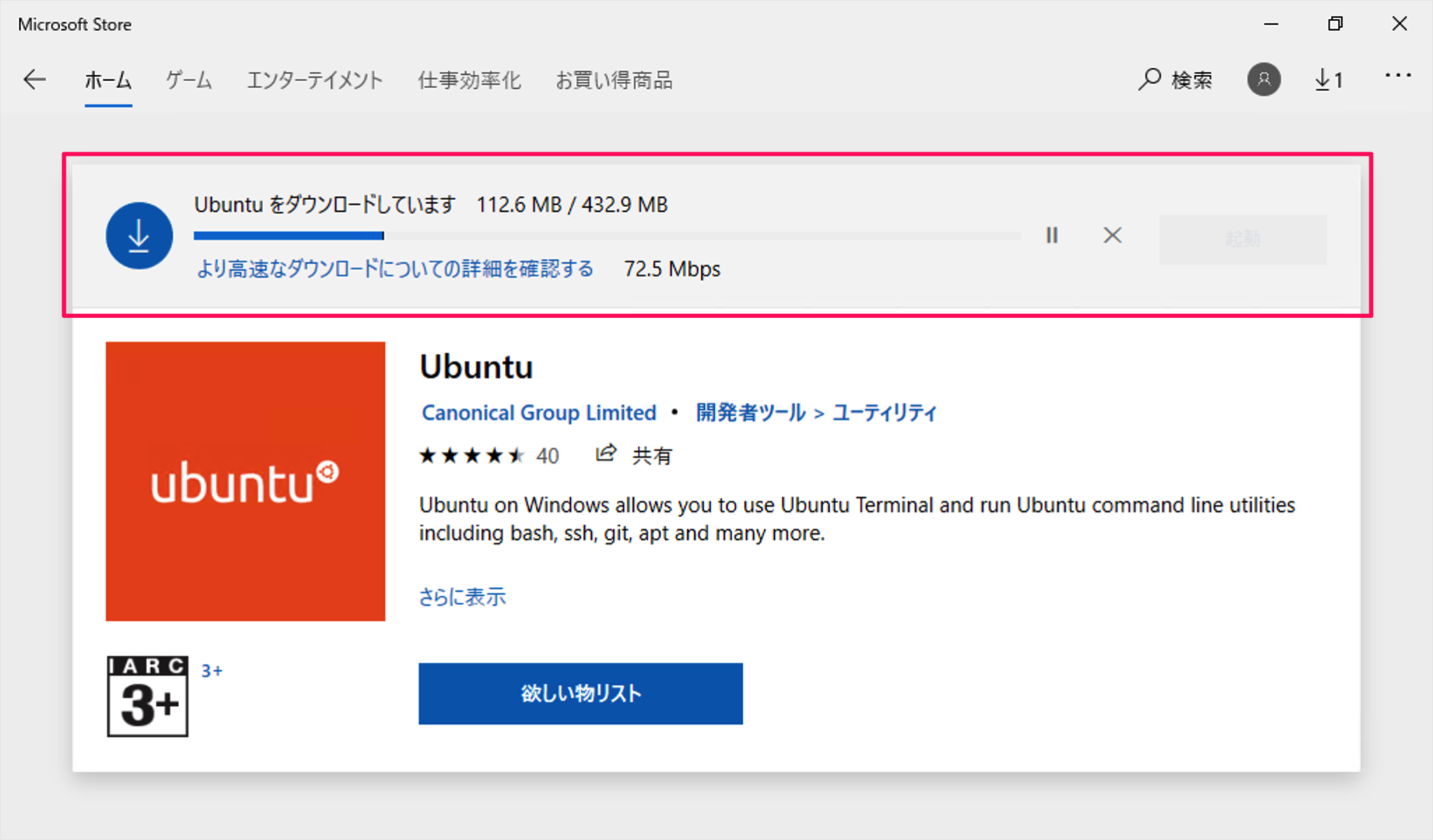Open the エンターテイメント tab
Screen dimensions: 1433x840
tap(314, 80)
